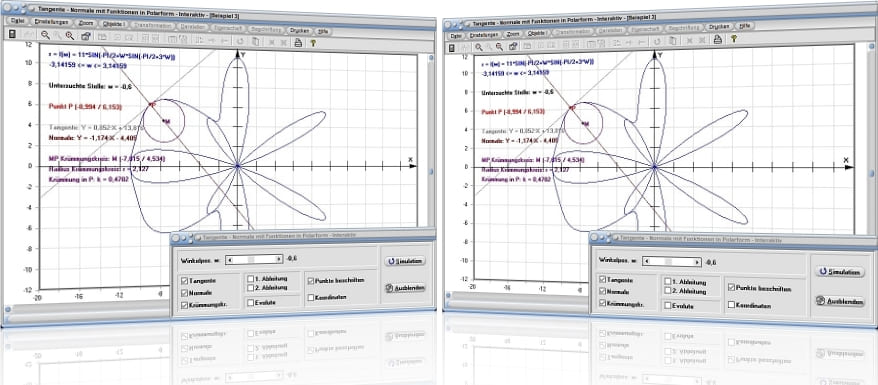
Task: Open the Objekte menu in right window
Action: [536, 33]
